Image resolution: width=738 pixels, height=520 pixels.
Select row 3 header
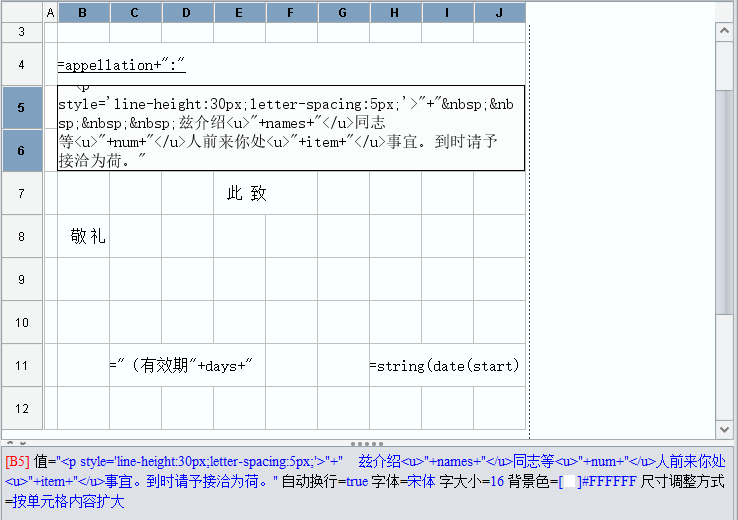pos(22,32)
